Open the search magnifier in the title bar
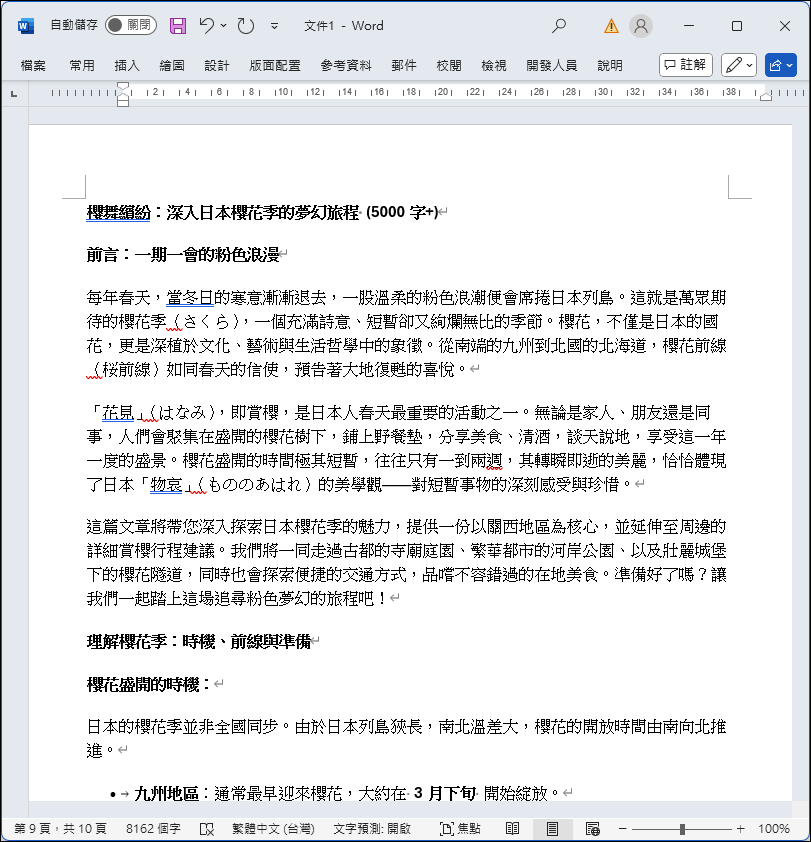Viewport: 811px width, 842px height. coord(559,26)
